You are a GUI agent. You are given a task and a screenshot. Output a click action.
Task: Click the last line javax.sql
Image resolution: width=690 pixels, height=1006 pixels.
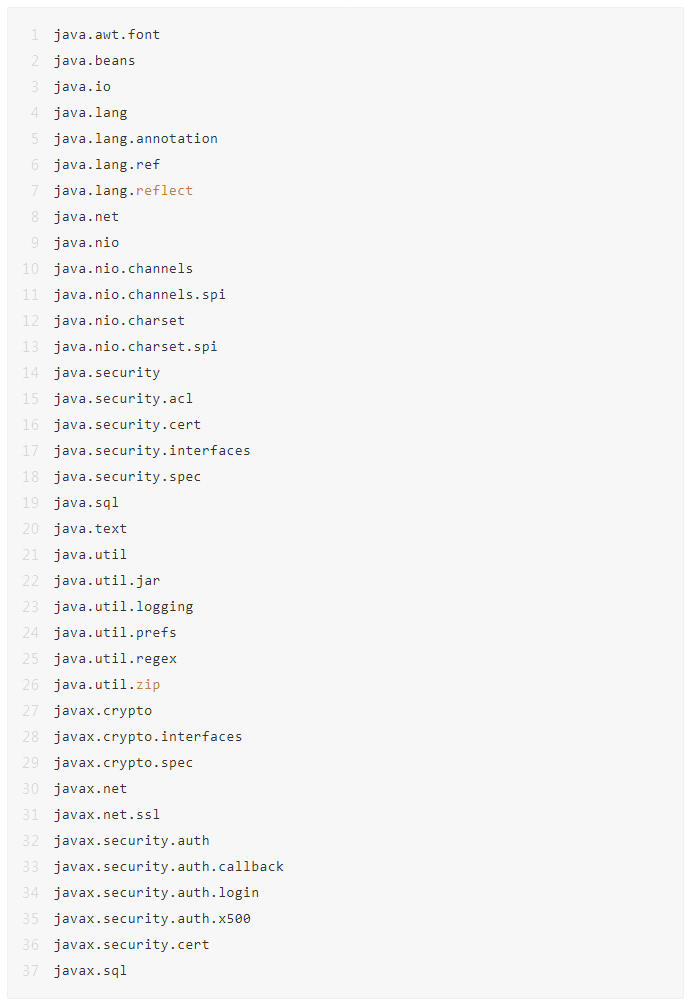pyautogui.click(x=90, y=971)
